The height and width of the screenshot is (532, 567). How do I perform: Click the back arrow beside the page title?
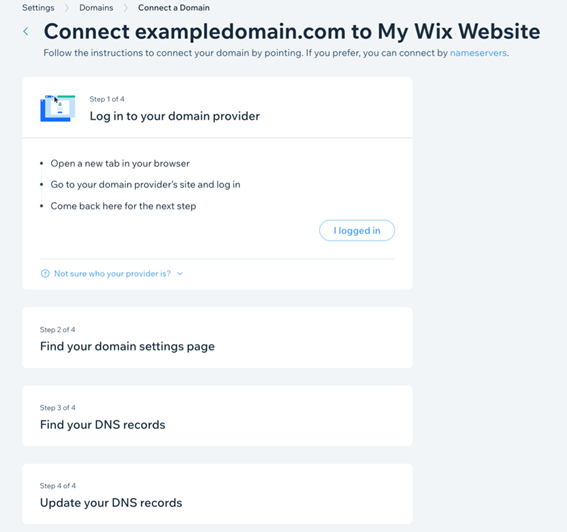pos(26,31)
